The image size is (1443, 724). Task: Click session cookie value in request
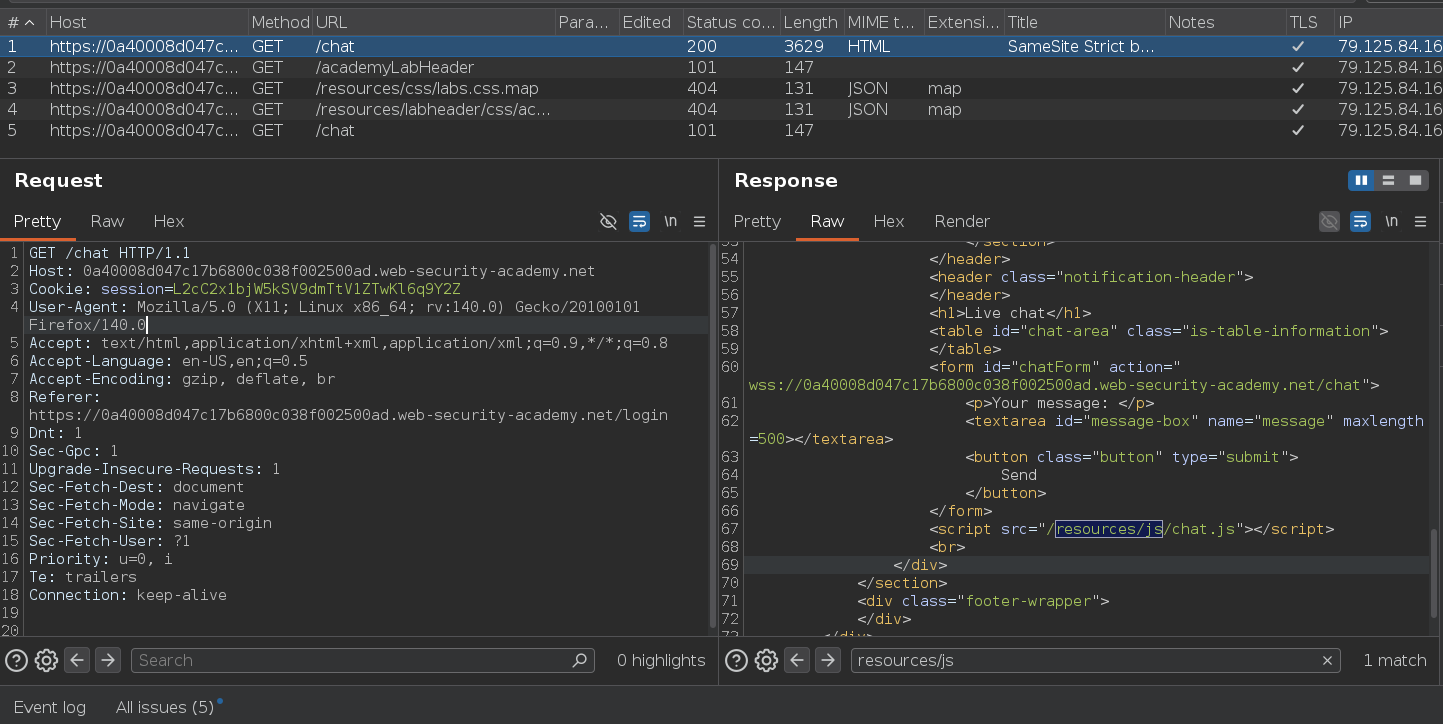click(317, 289)
